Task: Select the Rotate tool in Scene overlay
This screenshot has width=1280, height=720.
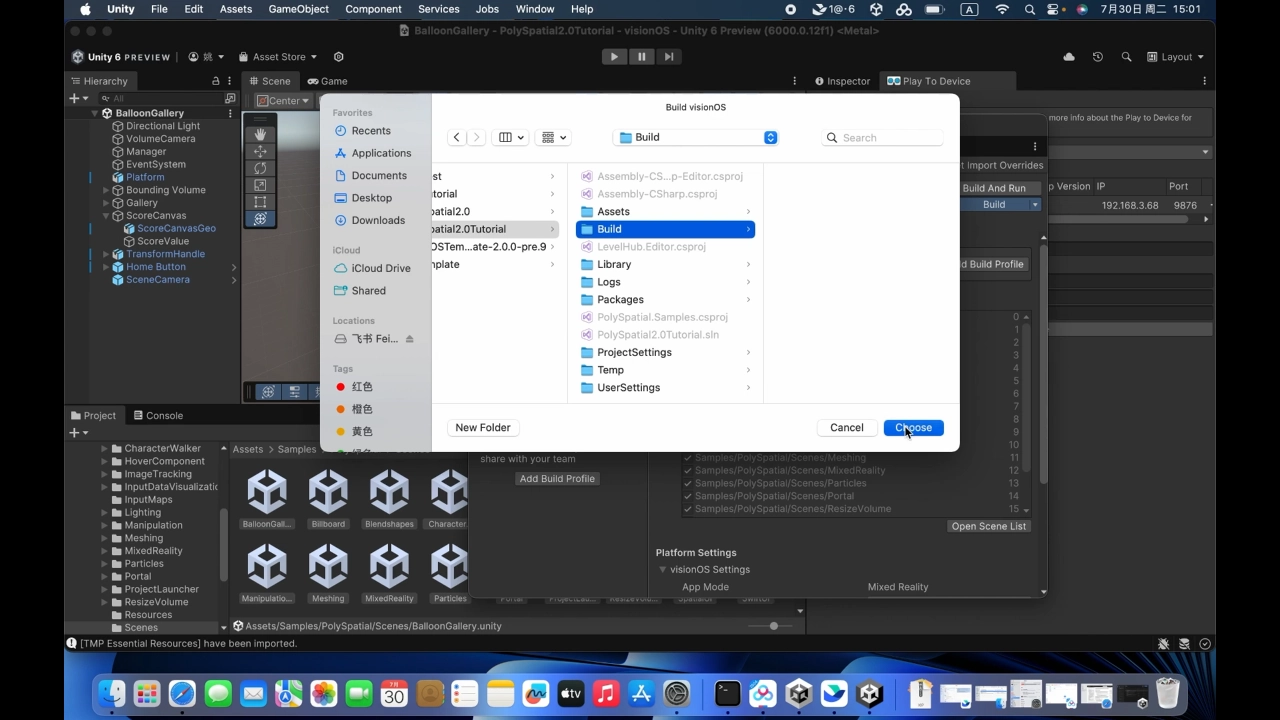Action: [260, 168]
